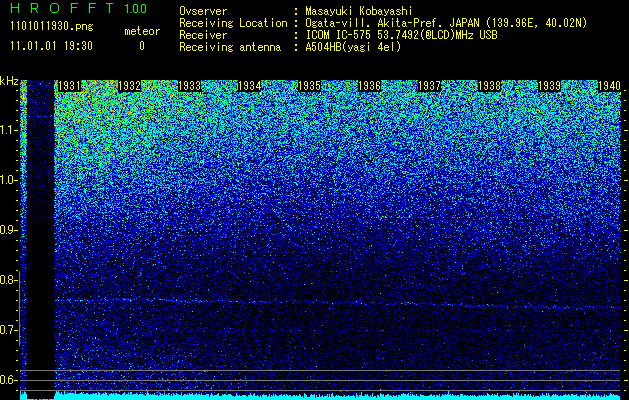Click the Receiving antenna label
Viewport: 629px width, 400px height.
(x=230, y=47)
